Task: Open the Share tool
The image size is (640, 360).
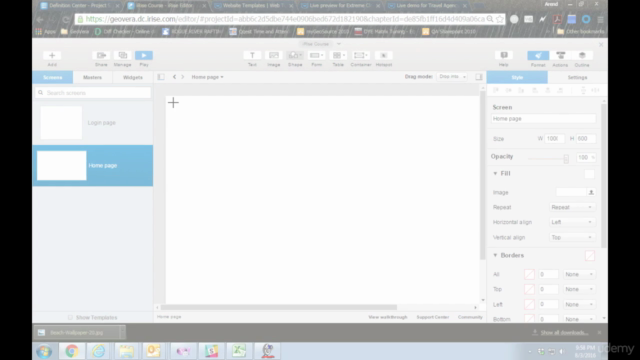Action: click(x=101, y=56)
